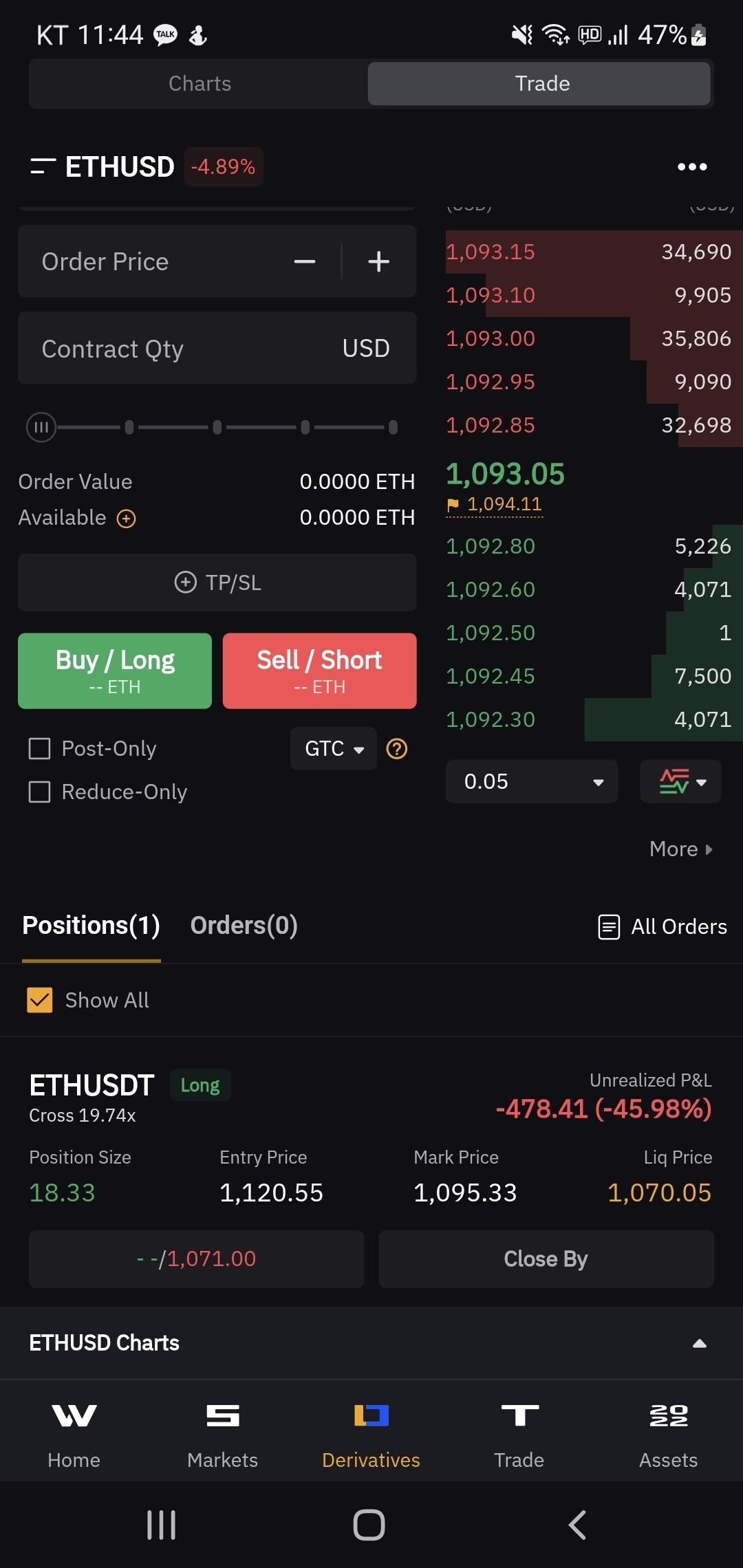
Task: Collapse the ETHUSD Charts panel
Action: point(699,1343)
